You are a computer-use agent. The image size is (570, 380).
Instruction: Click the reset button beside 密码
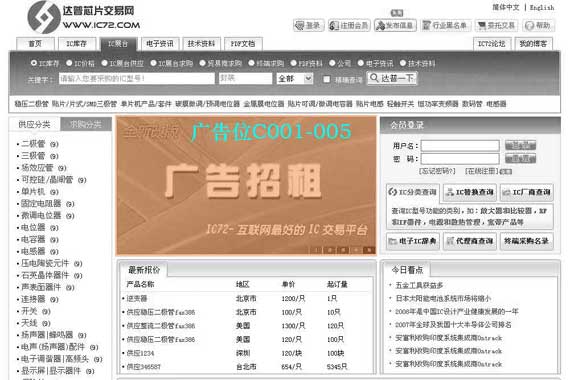point(520,158)
